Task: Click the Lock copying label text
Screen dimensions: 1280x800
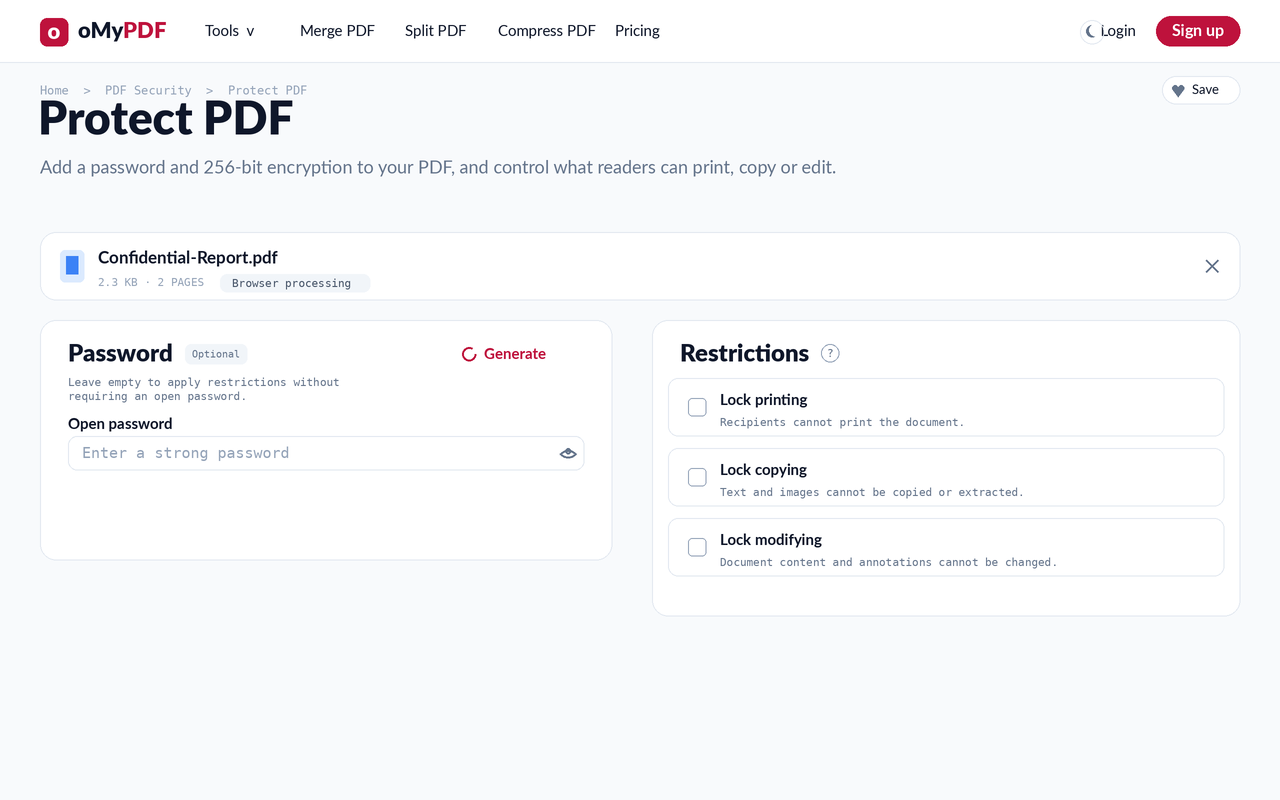Action: (x=763, y=470)
